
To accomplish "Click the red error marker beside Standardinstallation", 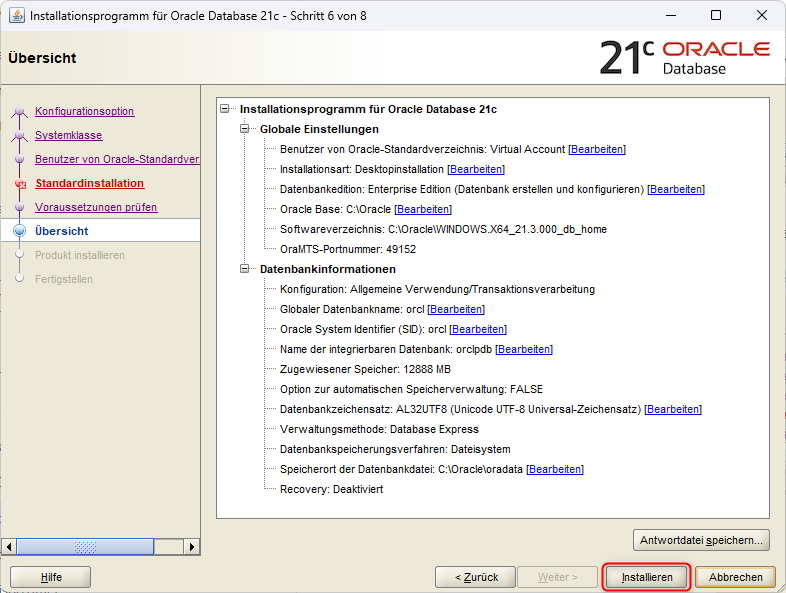I will point(21,184).
